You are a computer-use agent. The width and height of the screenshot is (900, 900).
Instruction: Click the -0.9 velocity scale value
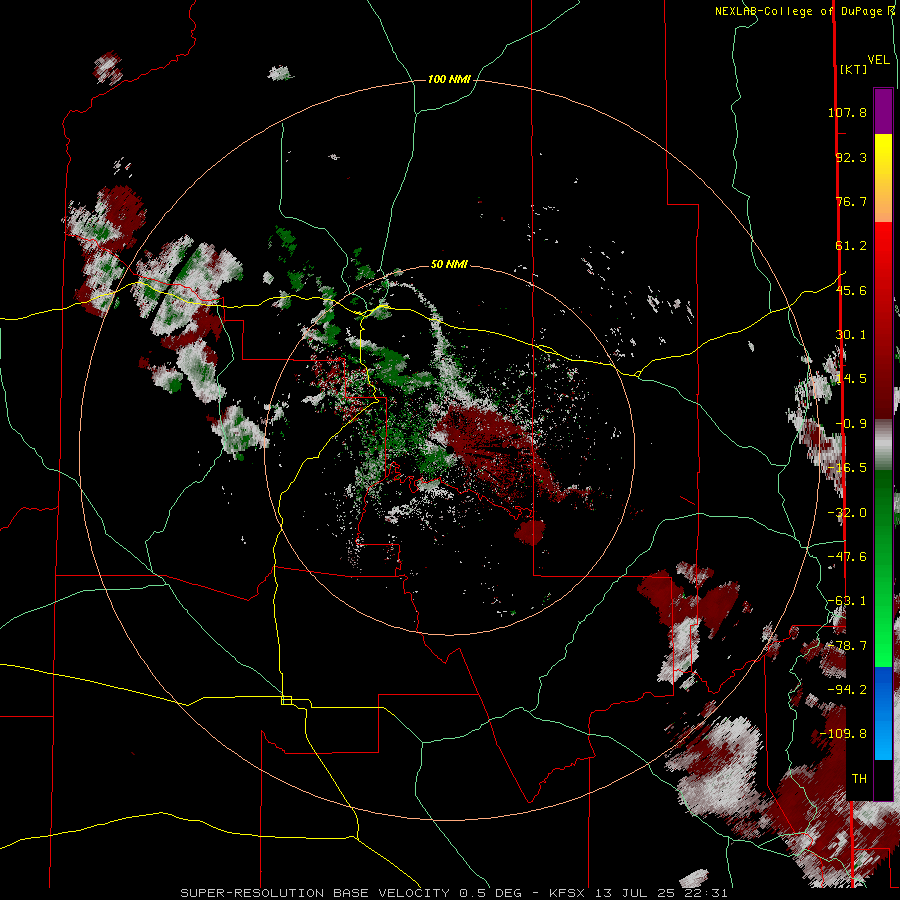(x=851, y=424)
